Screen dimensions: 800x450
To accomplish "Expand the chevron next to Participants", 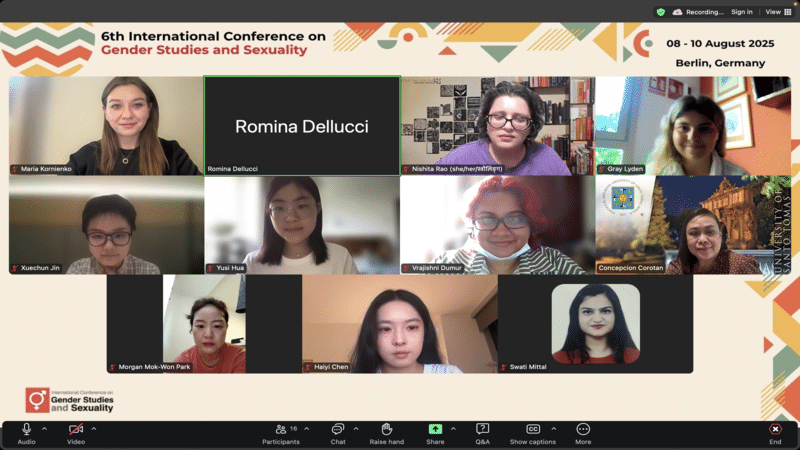I will pos(307,428).
